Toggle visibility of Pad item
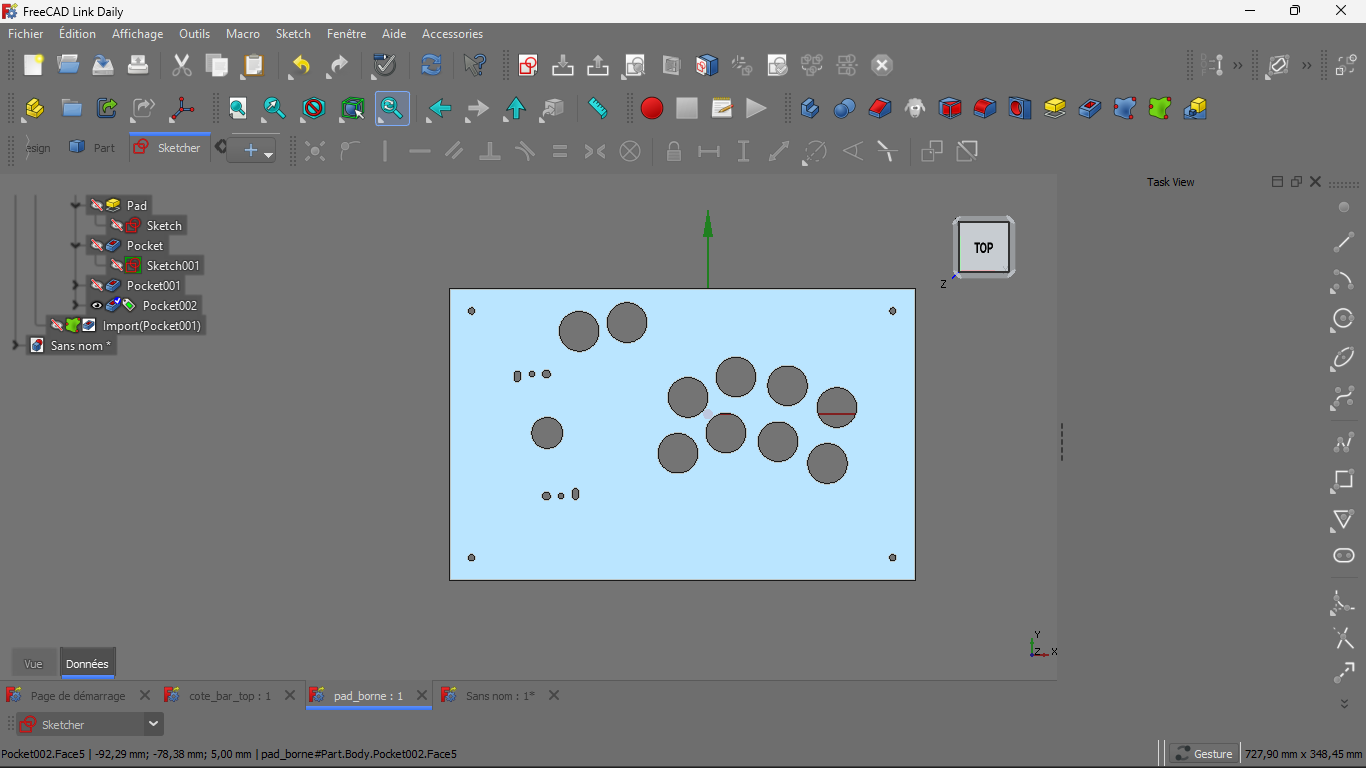 tap(96, 205)
